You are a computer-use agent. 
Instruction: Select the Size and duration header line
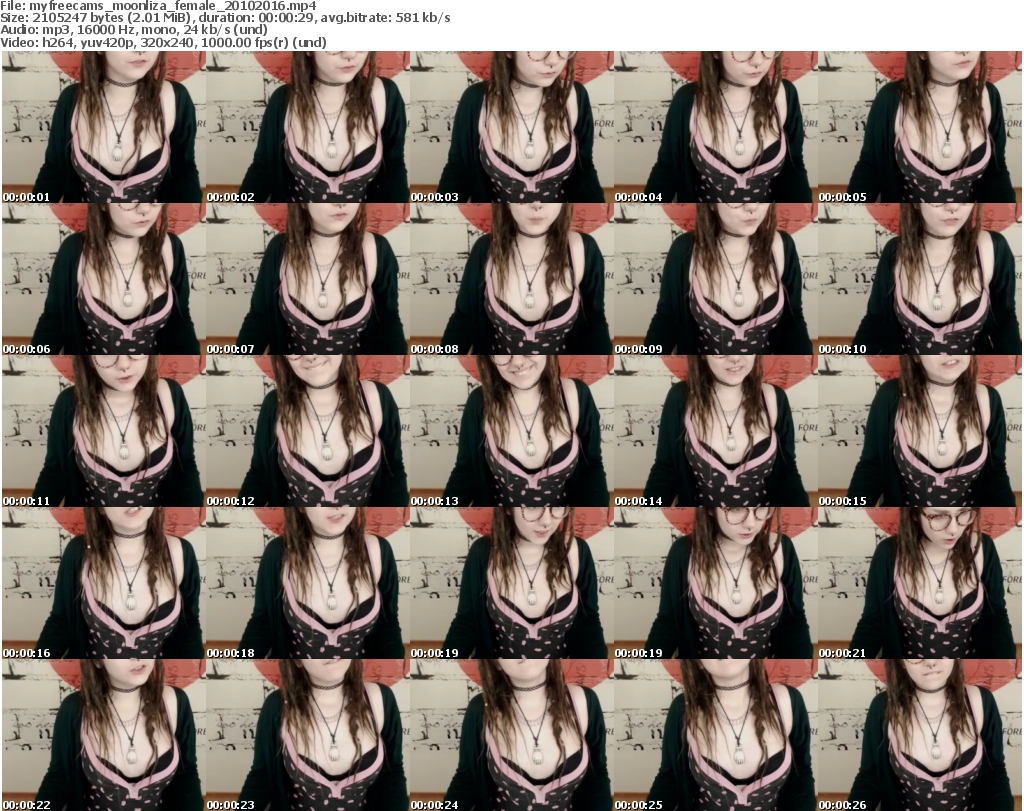pos(225,18)
